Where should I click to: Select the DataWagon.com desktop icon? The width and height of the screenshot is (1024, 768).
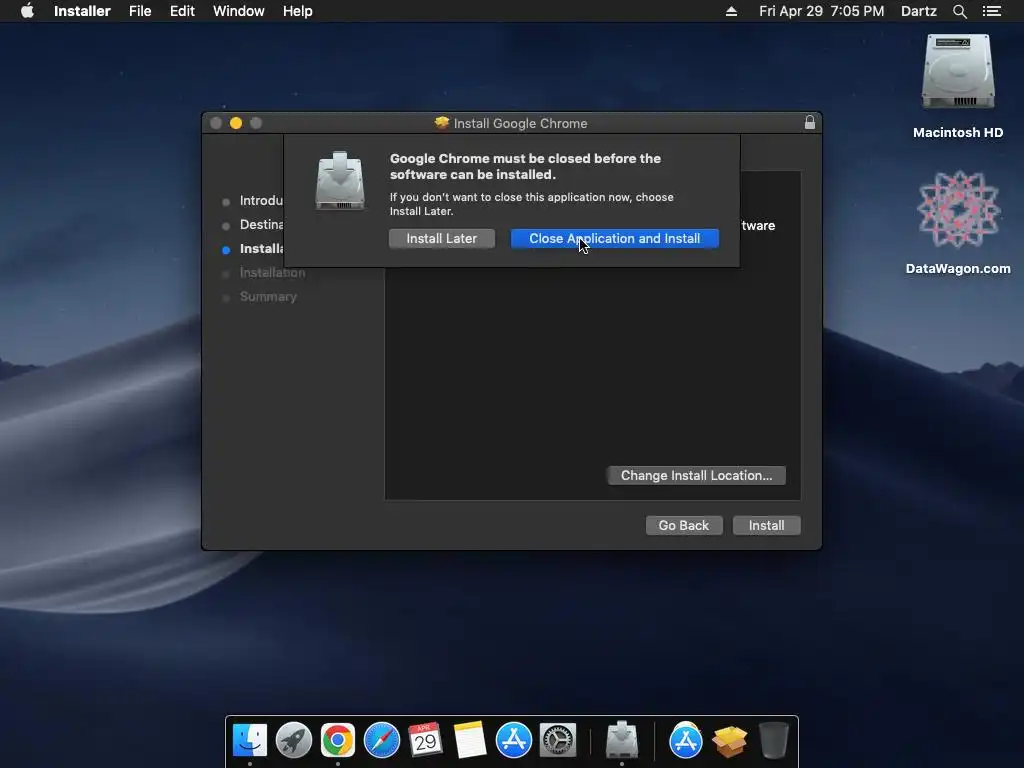click(x=958, y=223)
